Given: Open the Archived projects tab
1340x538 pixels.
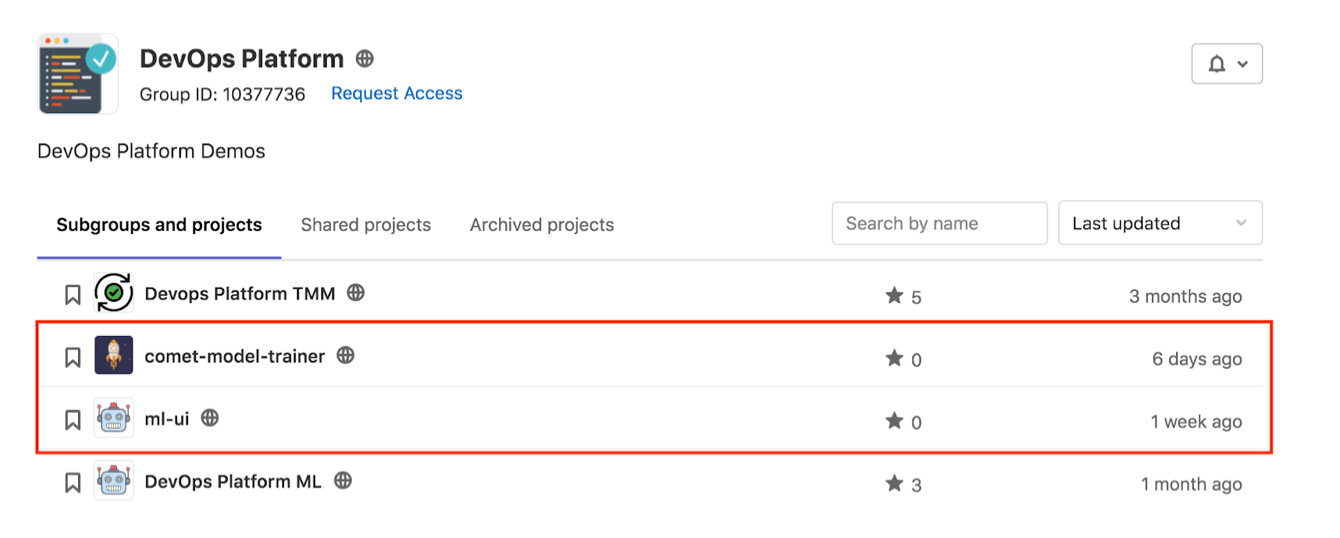Looking at the screenshot, I should (542, 225).
